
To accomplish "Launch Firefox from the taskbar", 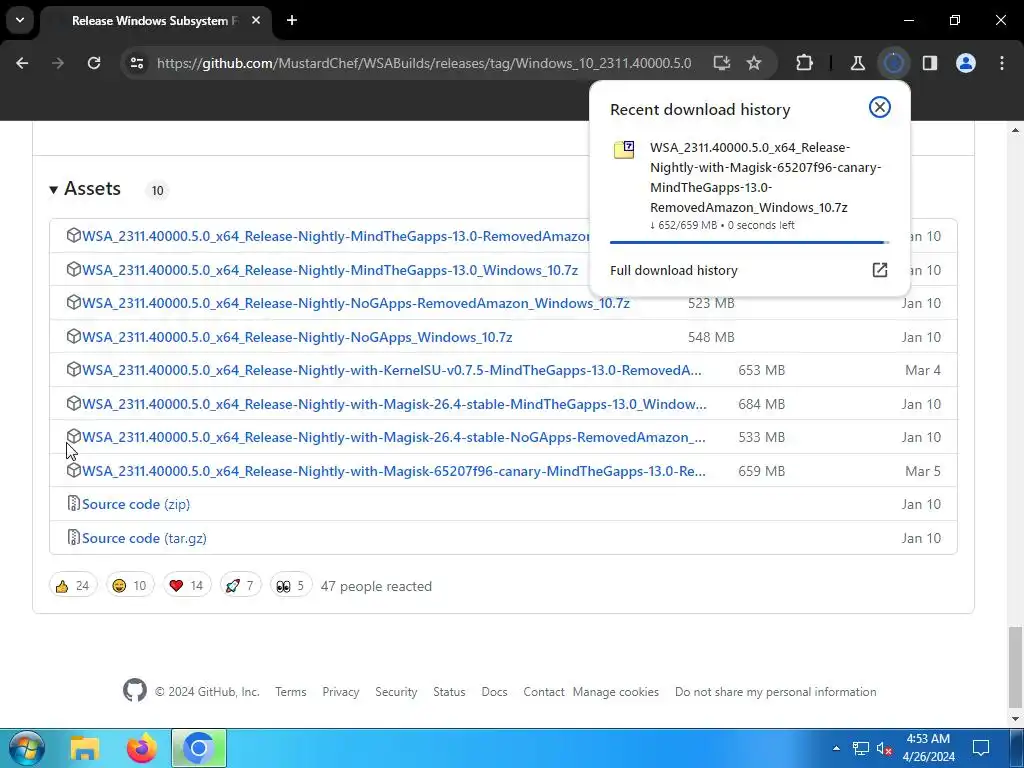I will coord(142,748).
